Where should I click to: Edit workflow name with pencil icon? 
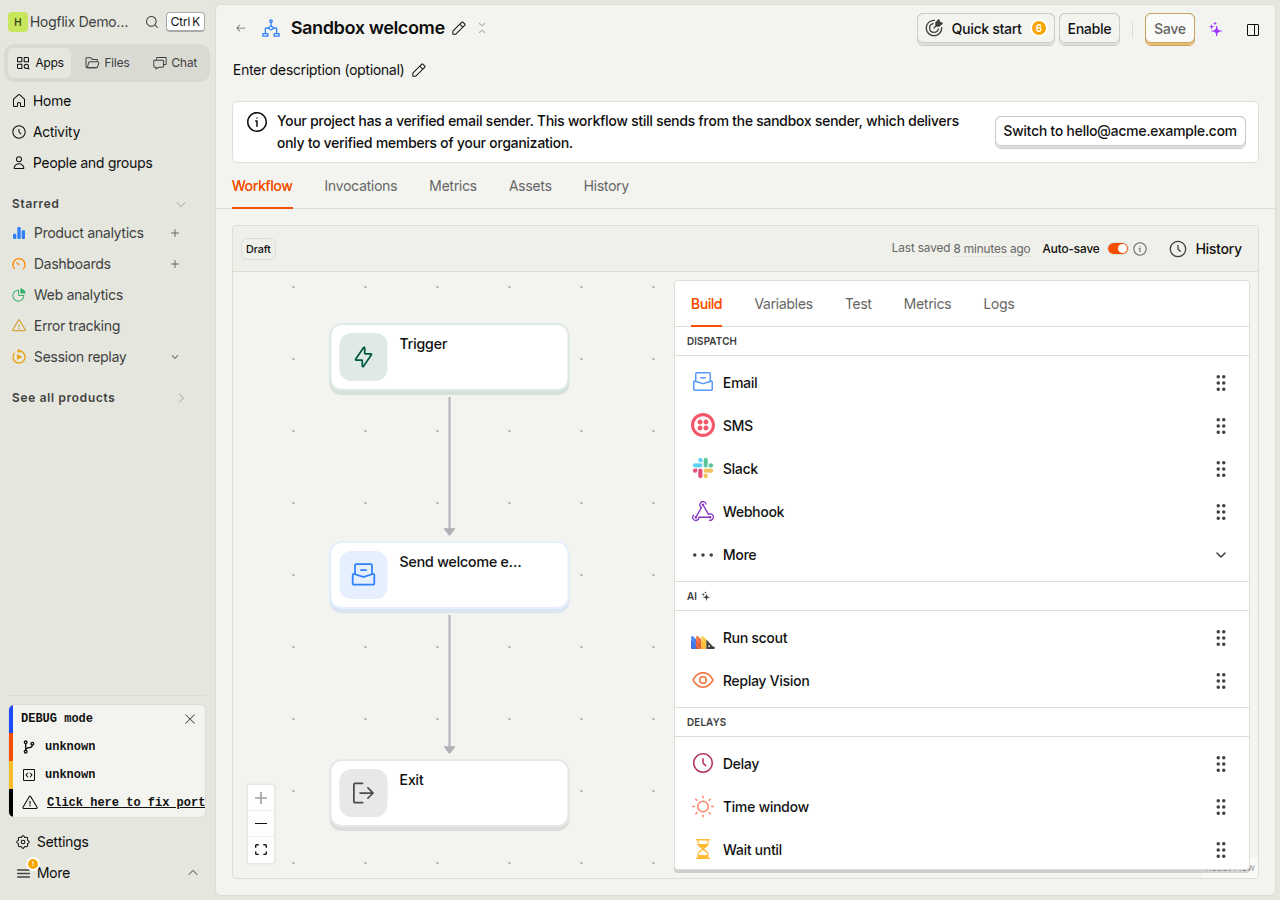tap(459, 28)
